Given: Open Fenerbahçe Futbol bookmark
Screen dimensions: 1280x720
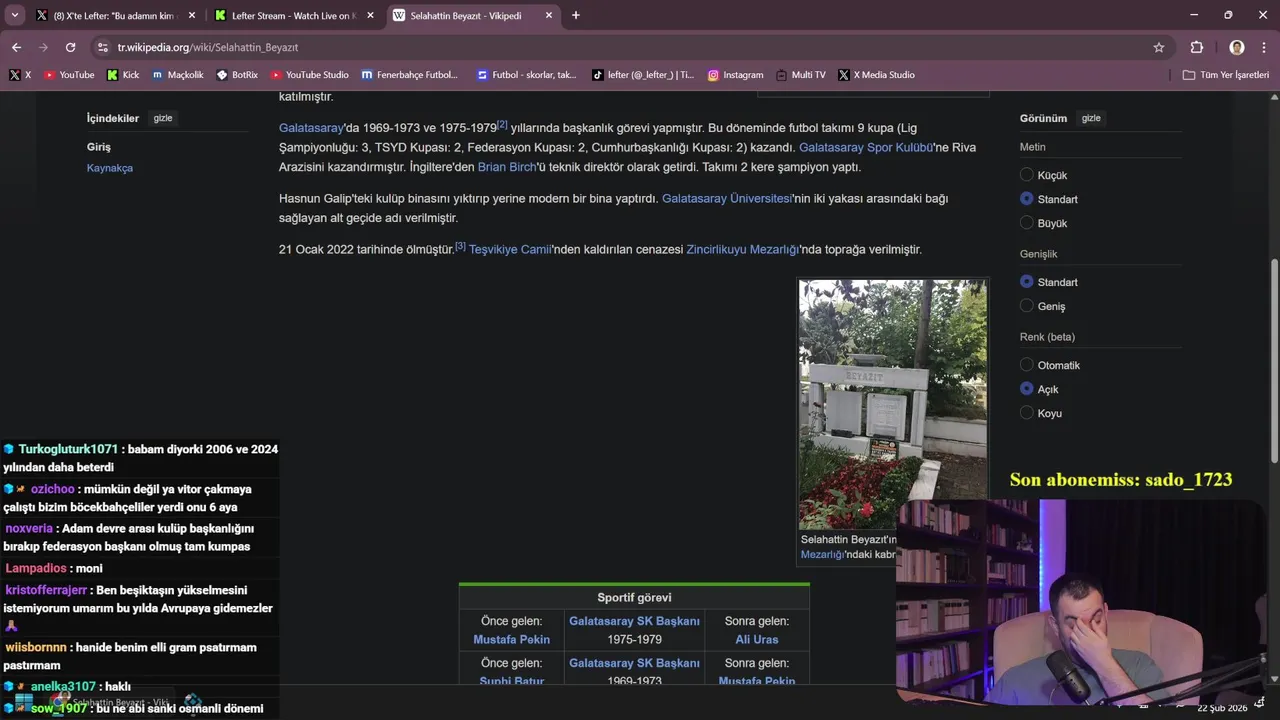Looking at the screenshot, I should [x=410, y=75].
